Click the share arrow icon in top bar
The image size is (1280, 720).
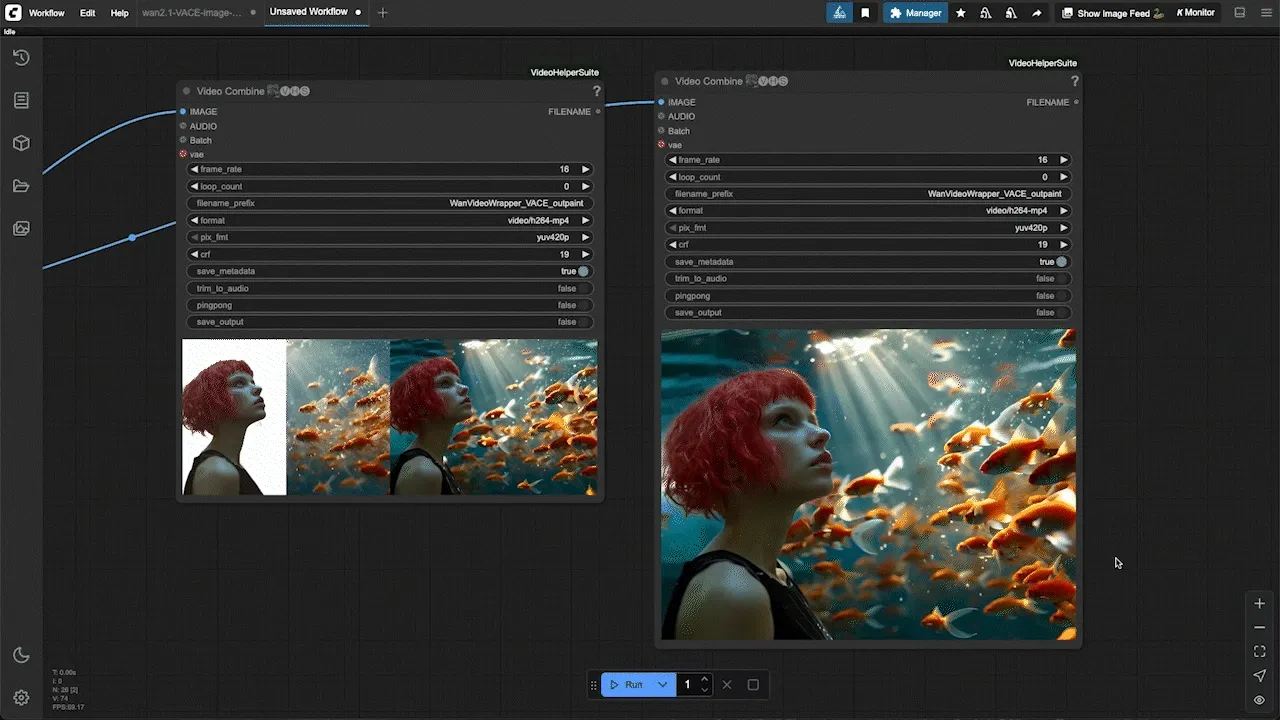(x=1036, y=13)
